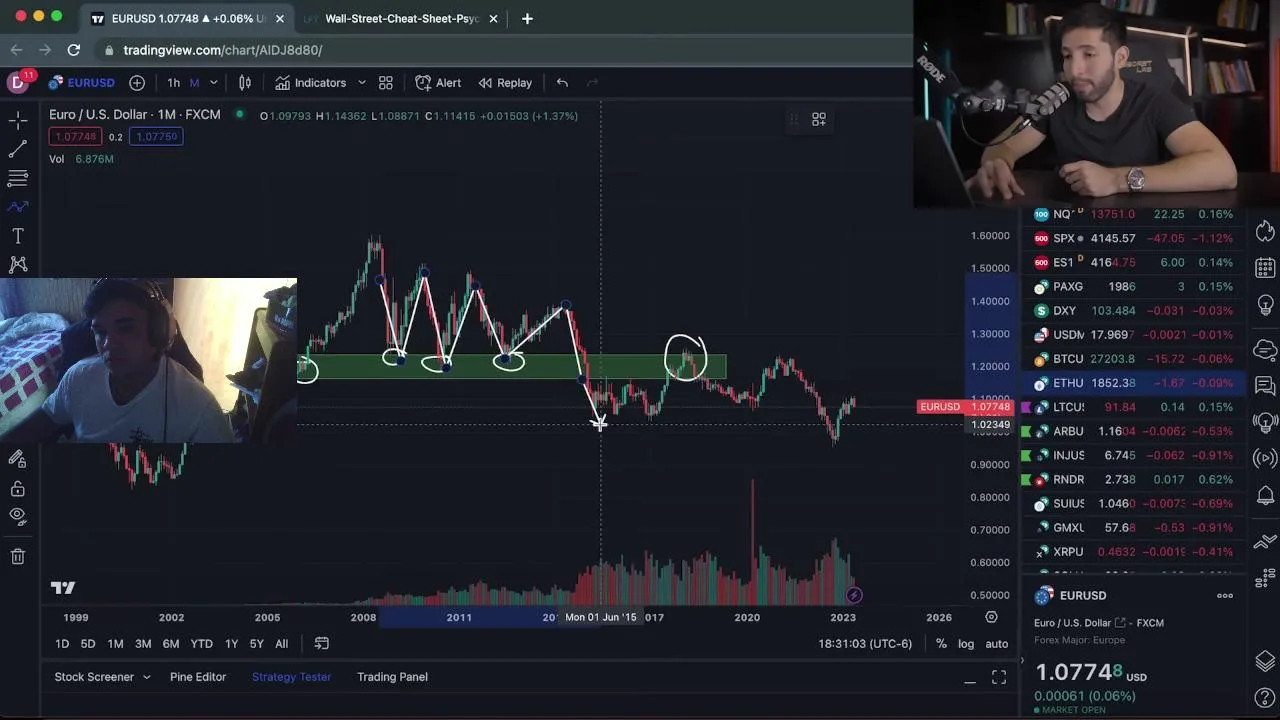Viewport: 1280px width, 720px height.
Task: Open the help center question mark icon
Action: pos(1265,697)
